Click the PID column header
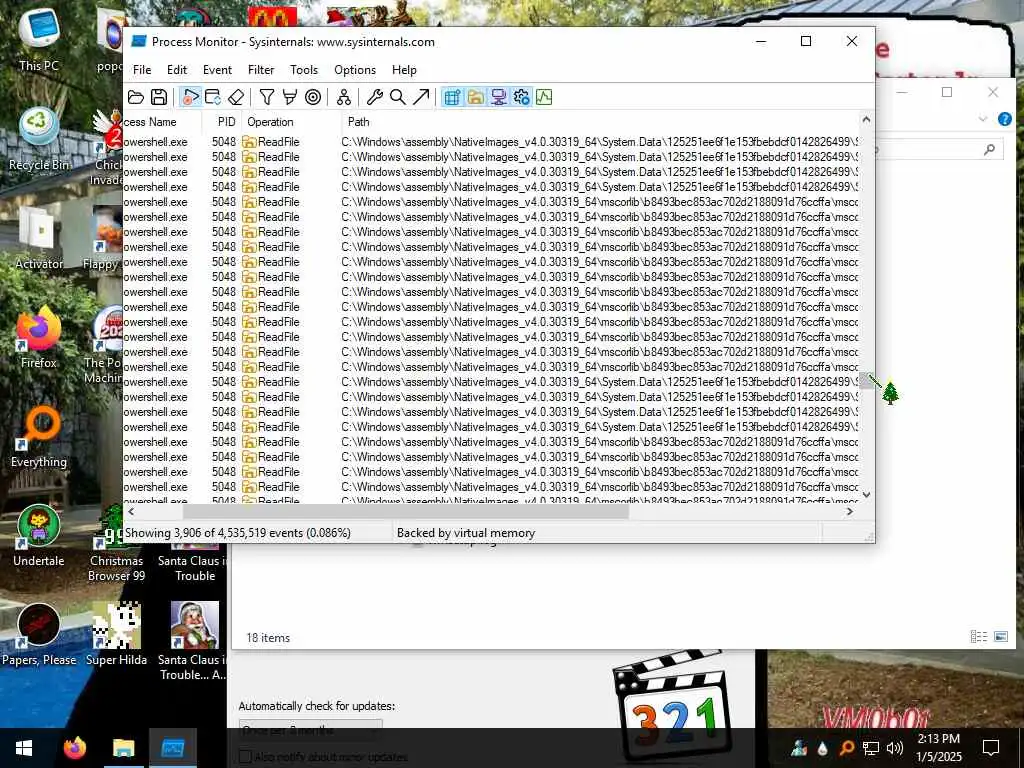1024x768 pixels. 221,121
